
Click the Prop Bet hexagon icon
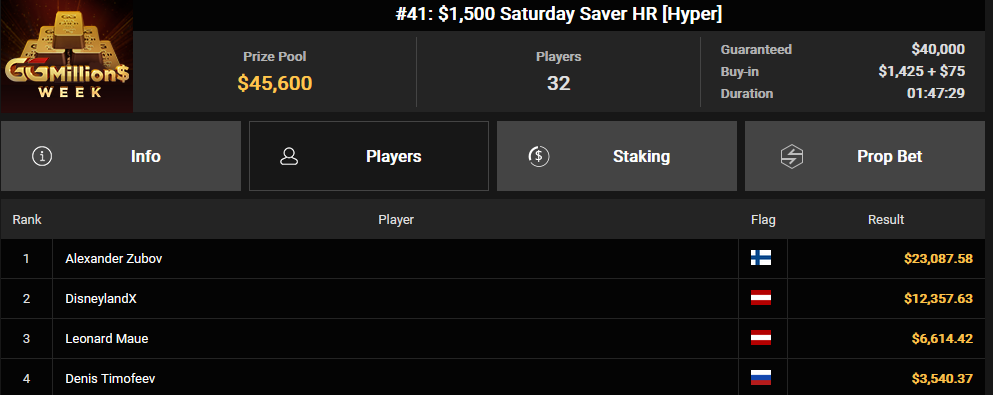tap(792, 156)
